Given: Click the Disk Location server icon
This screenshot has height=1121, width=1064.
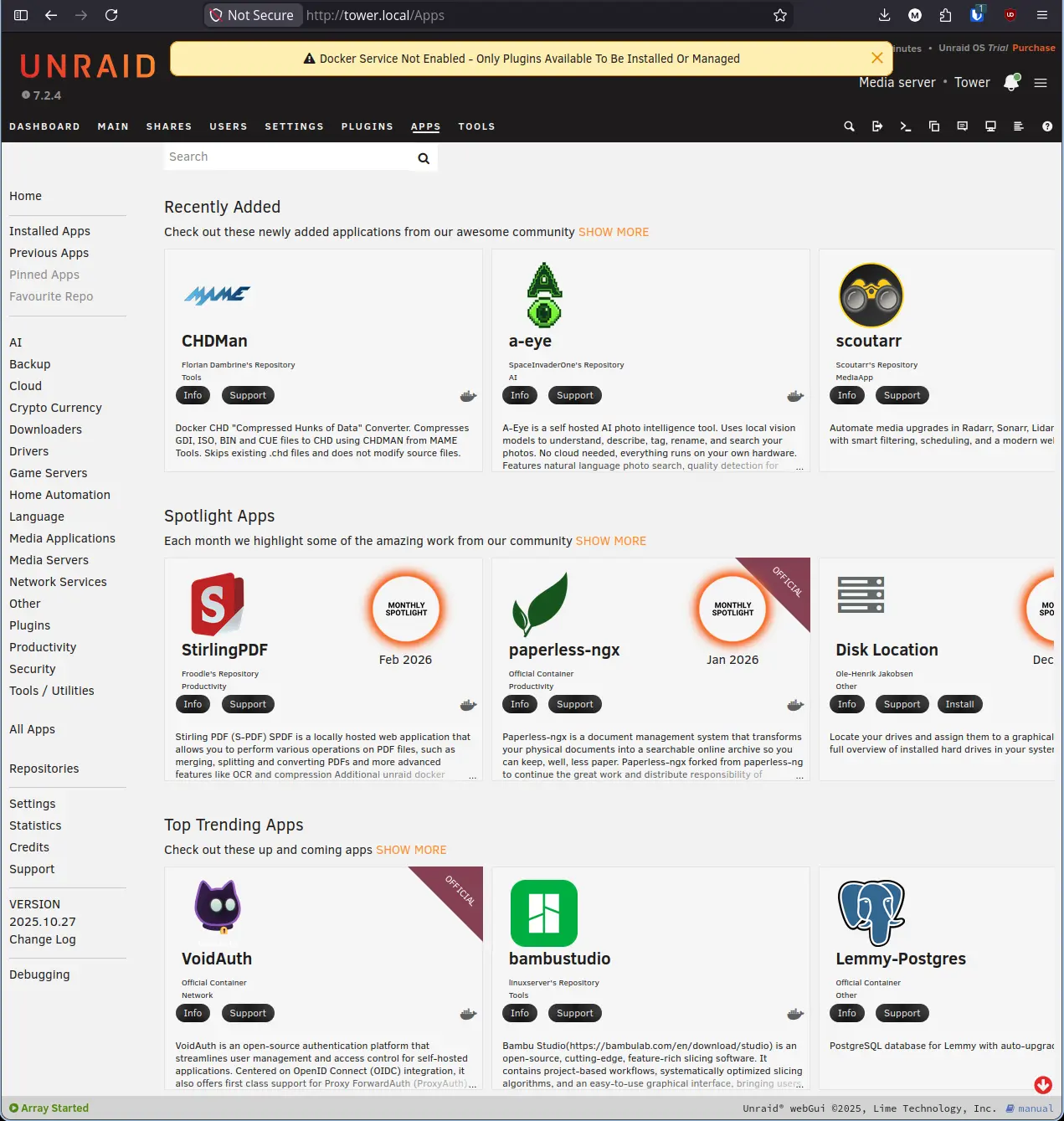Looking at the screenshot, I should (x=861, y=595).
